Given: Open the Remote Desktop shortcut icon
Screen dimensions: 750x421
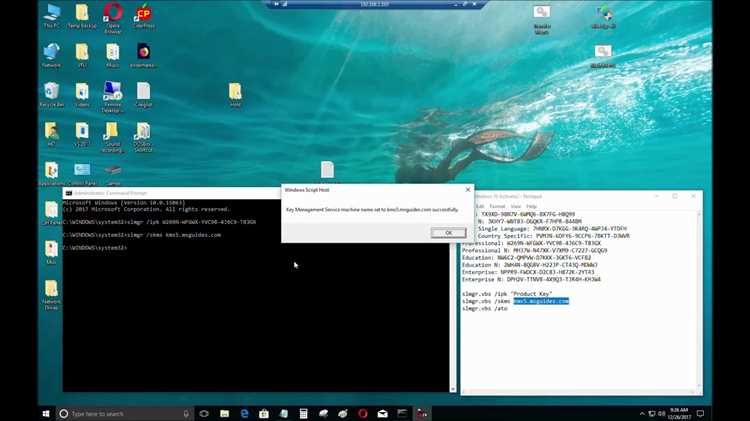Looking at the screenshot, I should click(x=112, y=97).
